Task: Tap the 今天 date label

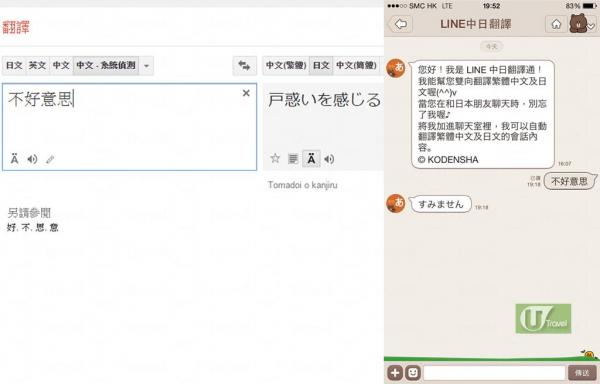Action: (x=491, y=47)
